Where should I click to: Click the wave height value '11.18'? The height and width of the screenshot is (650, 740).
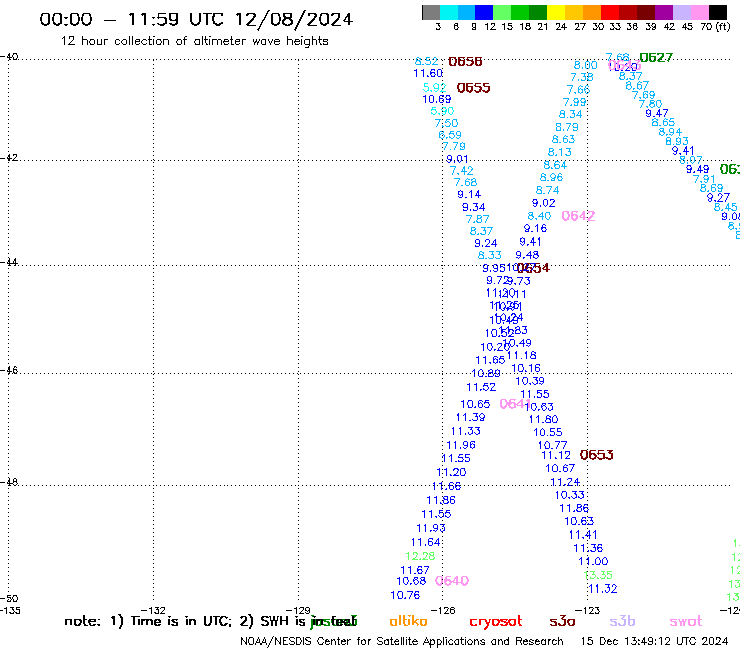521,355
